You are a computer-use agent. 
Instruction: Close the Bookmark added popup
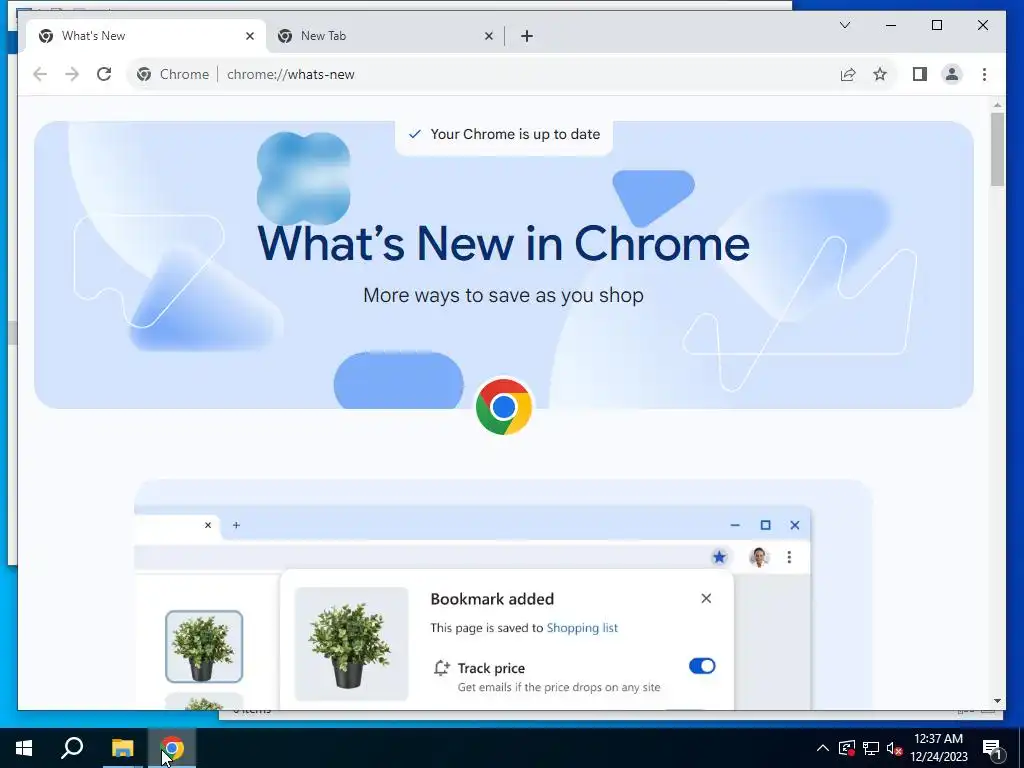706,598
